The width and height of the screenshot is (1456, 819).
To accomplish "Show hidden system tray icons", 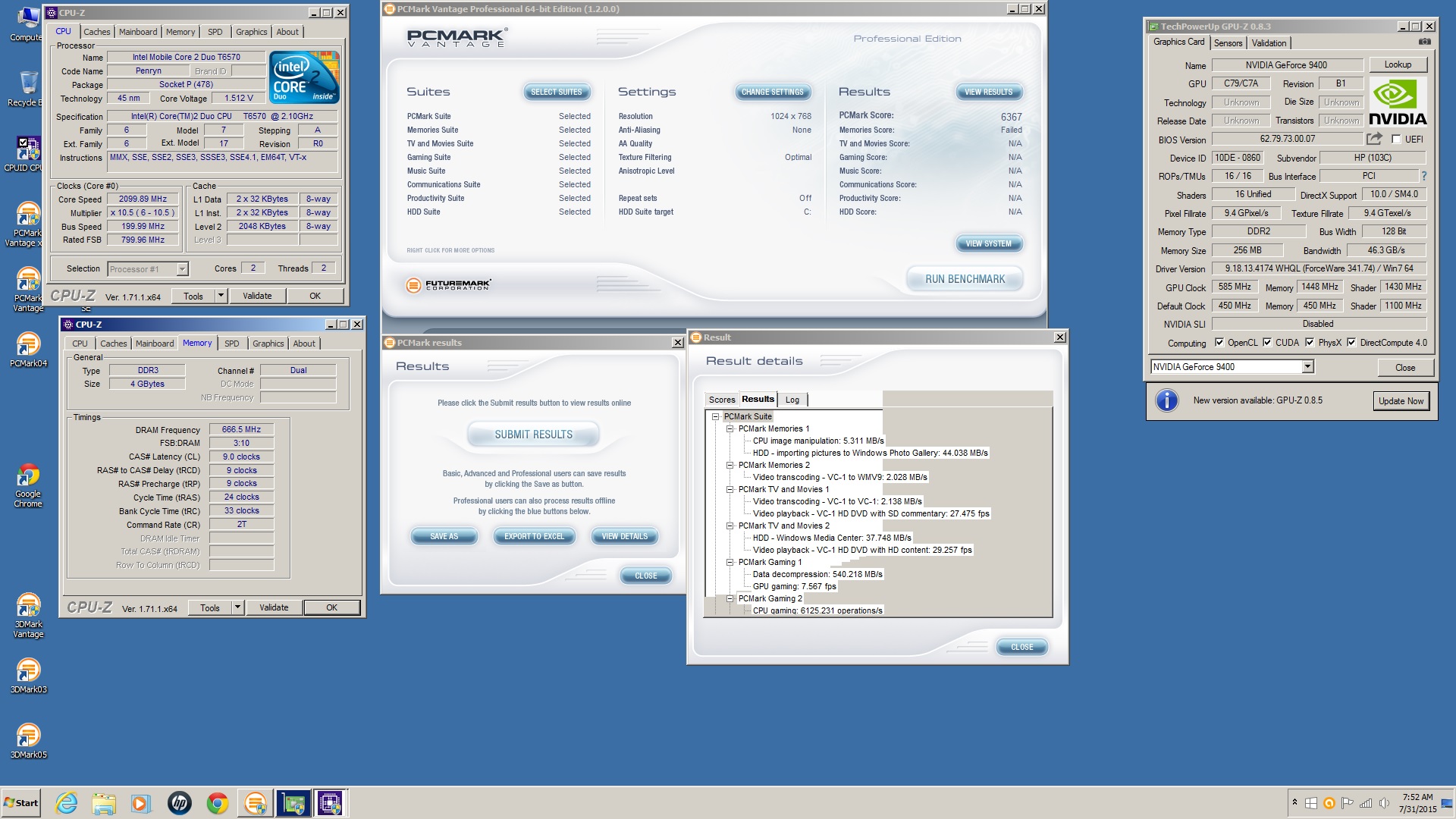I will click(x=1294, y=802).
